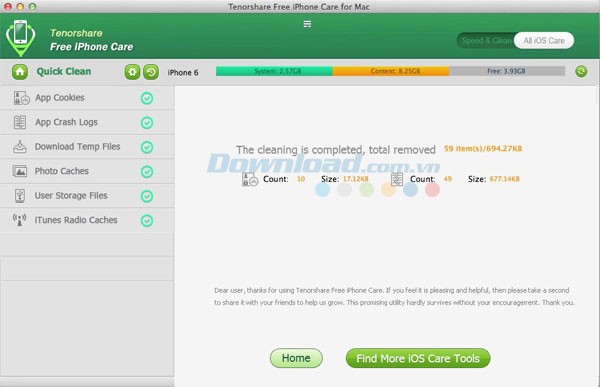Click the green Home icon beside Quick Clean
The height and width of the screenshot is (387, 600).
pos(20,72)
